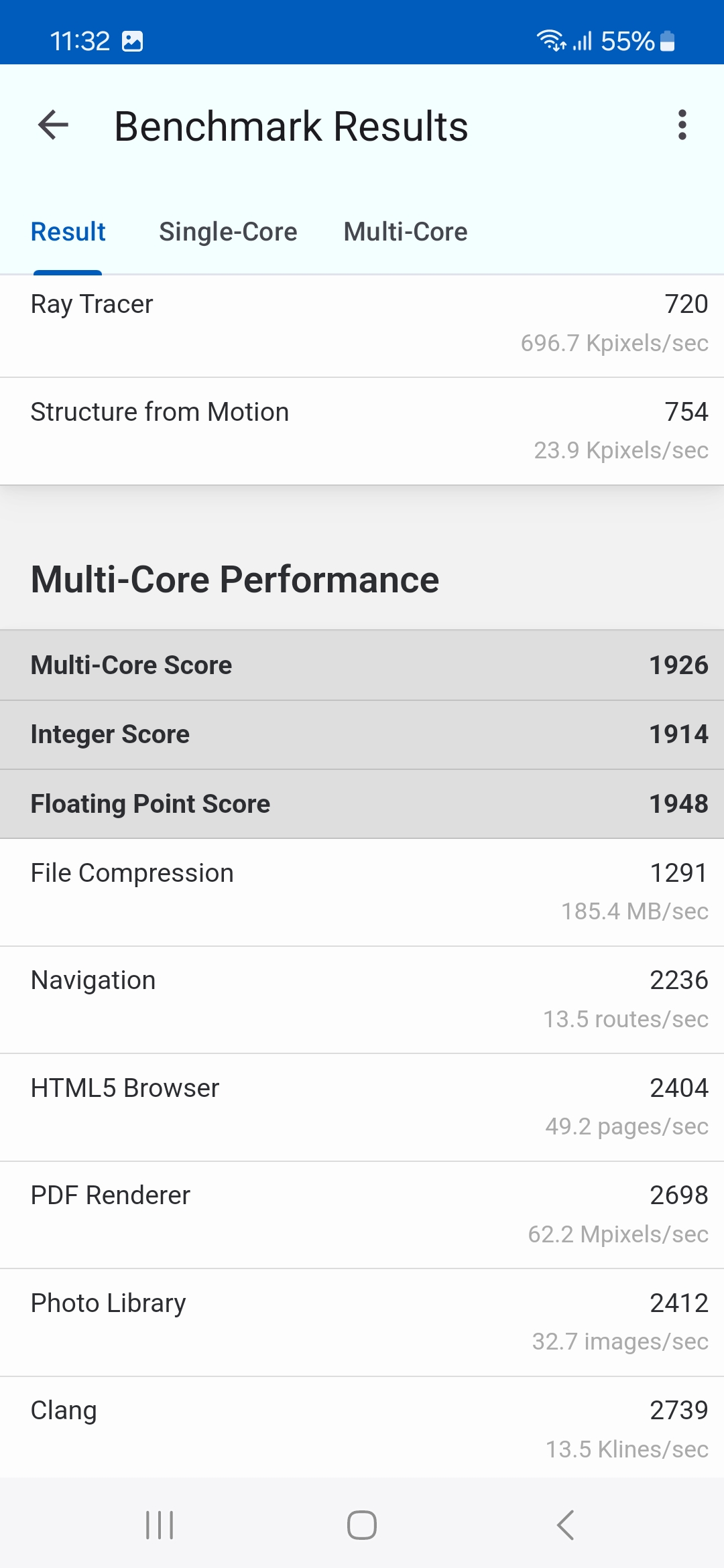Tap the Wi-Fi status icon

point(550,41)
